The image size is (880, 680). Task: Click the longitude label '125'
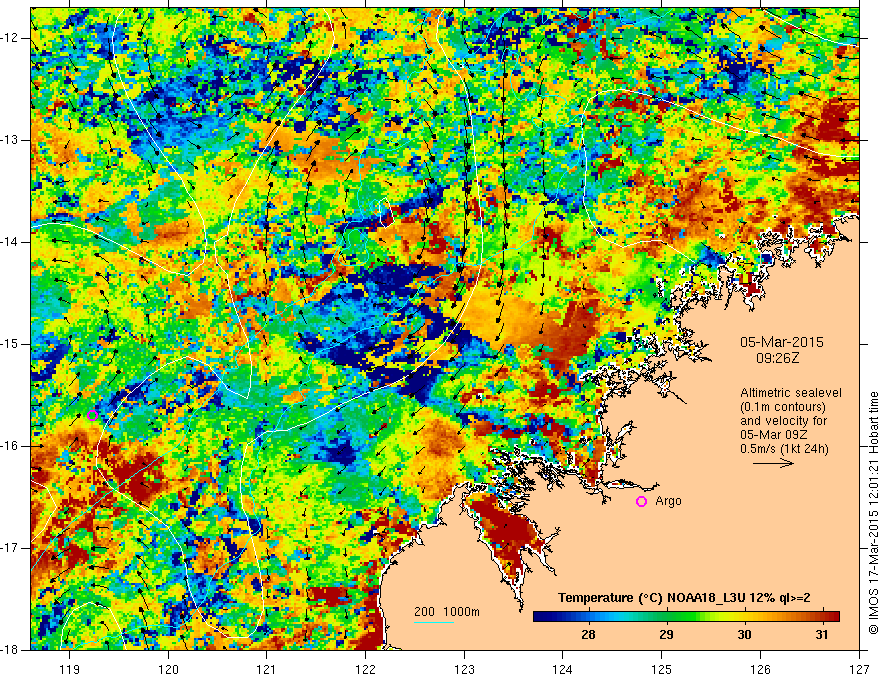[x=662, y=669]
